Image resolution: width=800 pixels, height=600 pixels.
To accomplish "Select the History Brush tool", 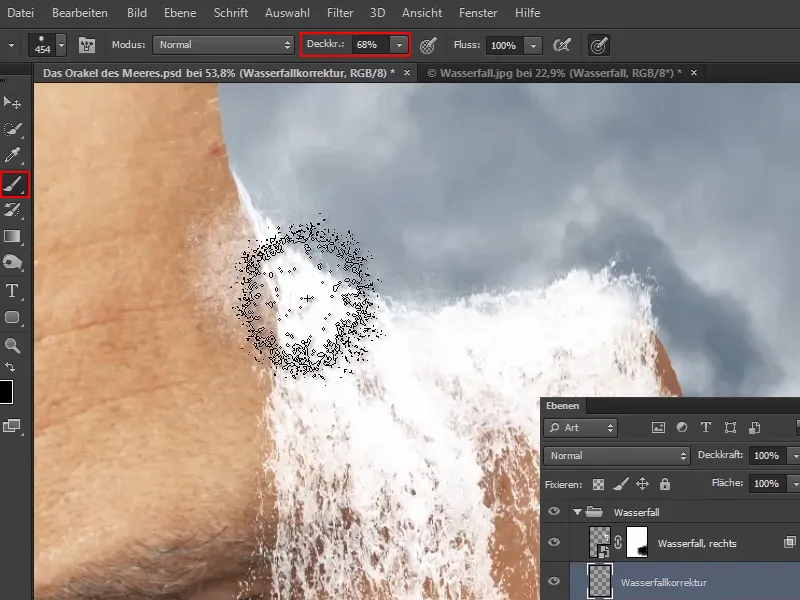I will coord(12,210).
